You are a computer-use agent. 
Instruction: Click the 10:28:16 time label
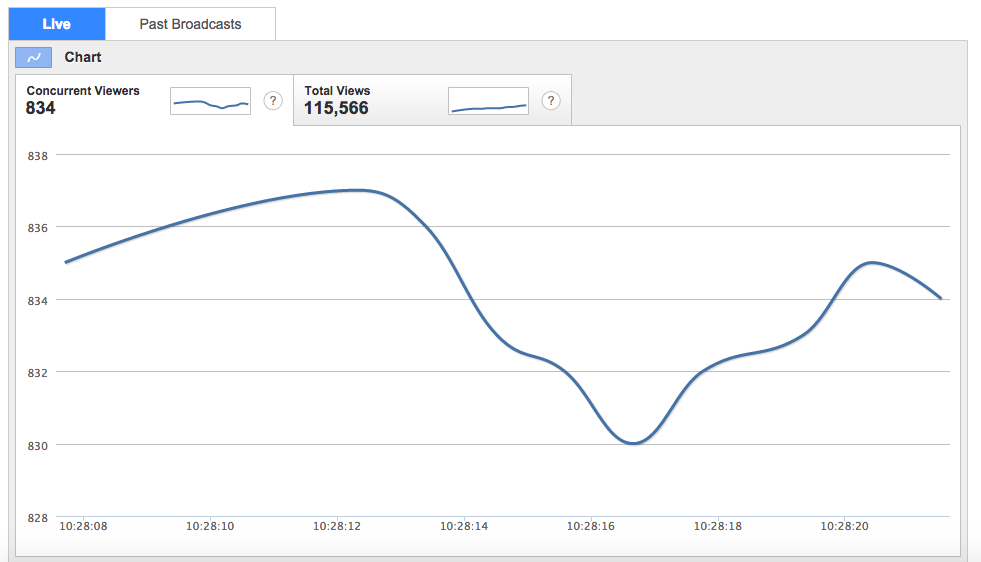591,526
